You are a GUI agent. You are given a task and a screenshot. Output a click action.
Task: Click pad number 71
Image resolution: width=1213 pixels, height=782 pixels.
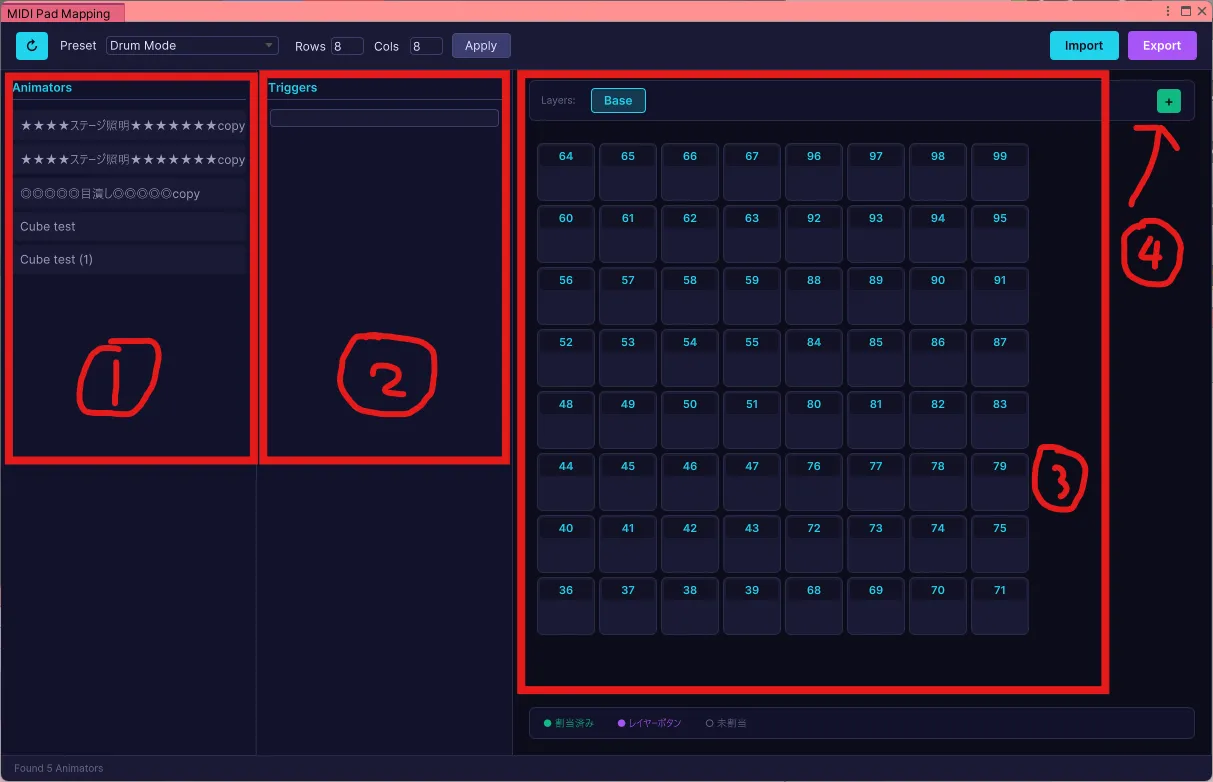pos(1000,606)
